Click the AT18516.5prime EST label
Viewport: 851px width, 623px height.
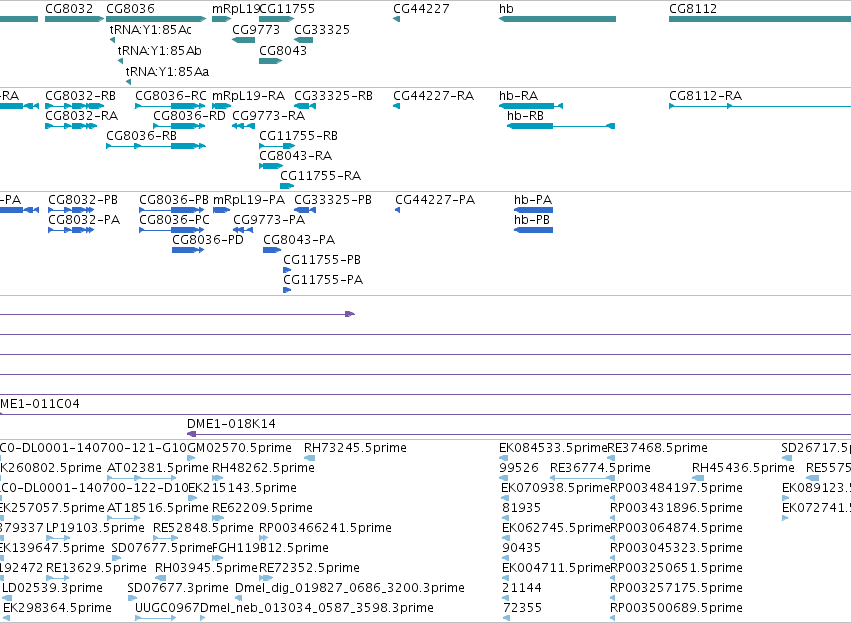pyautogui.click(x=158, y=508)
